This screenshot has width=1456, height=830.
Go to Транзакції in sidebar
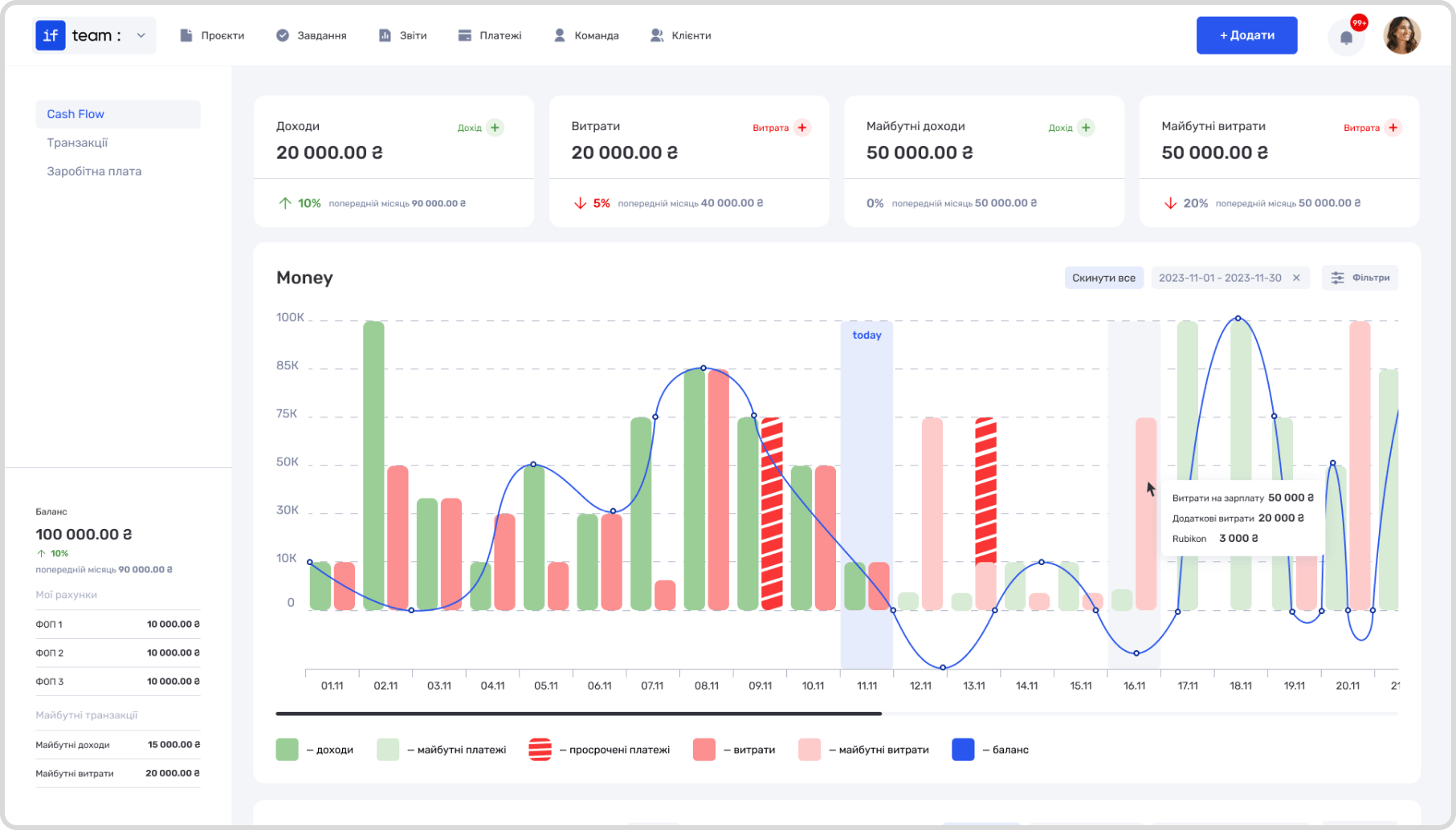pyautogui.click(x=77, y=143)
